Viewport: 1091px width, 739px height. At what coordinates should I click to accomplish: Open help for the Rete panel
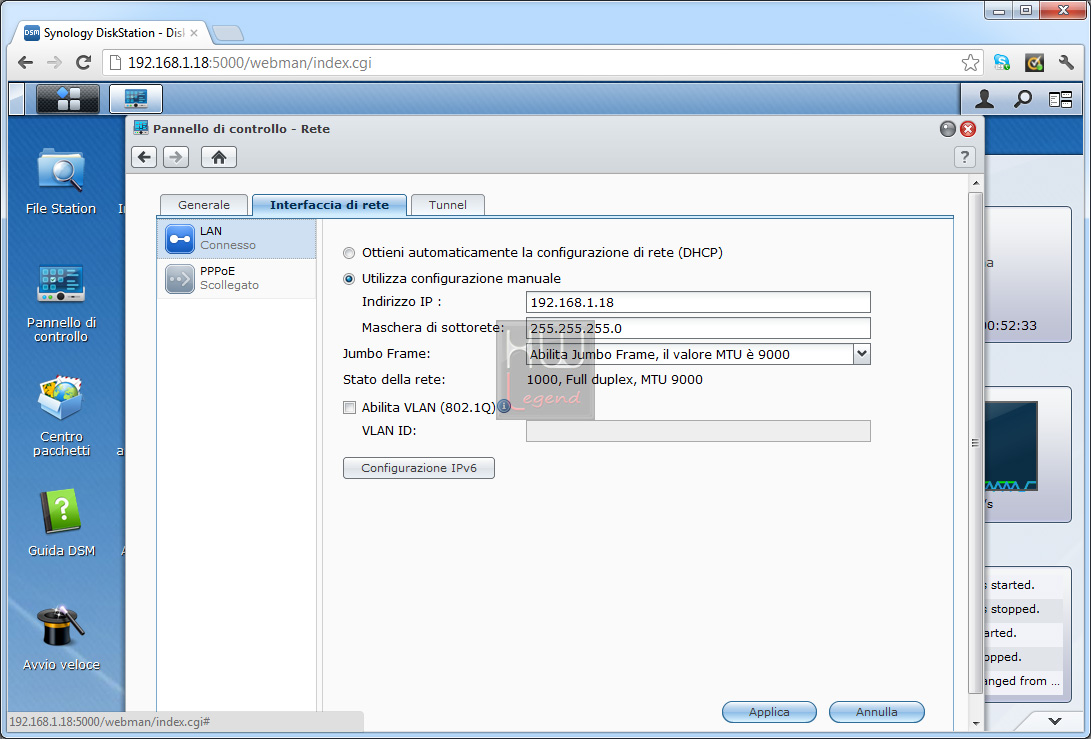pyautogui.click(x=964, y=157)
